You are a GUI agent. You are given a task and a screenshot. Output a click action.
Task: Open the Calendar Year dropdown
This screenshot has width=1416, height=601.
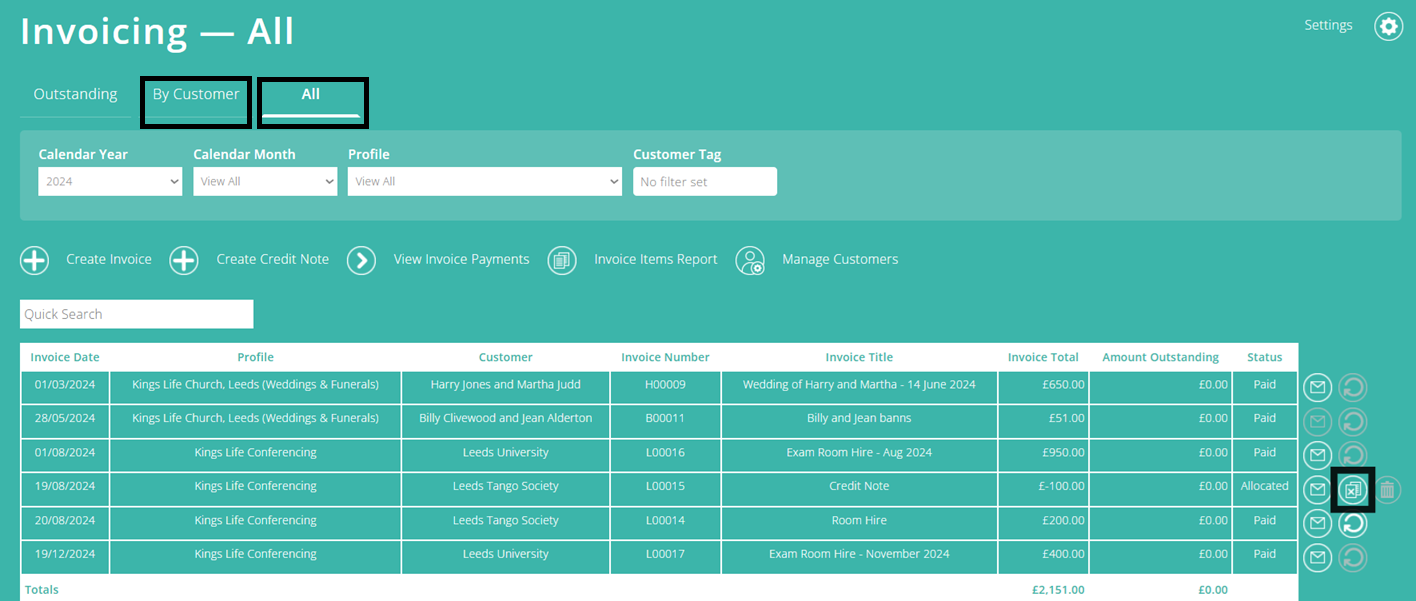click(x=110, y=181)
